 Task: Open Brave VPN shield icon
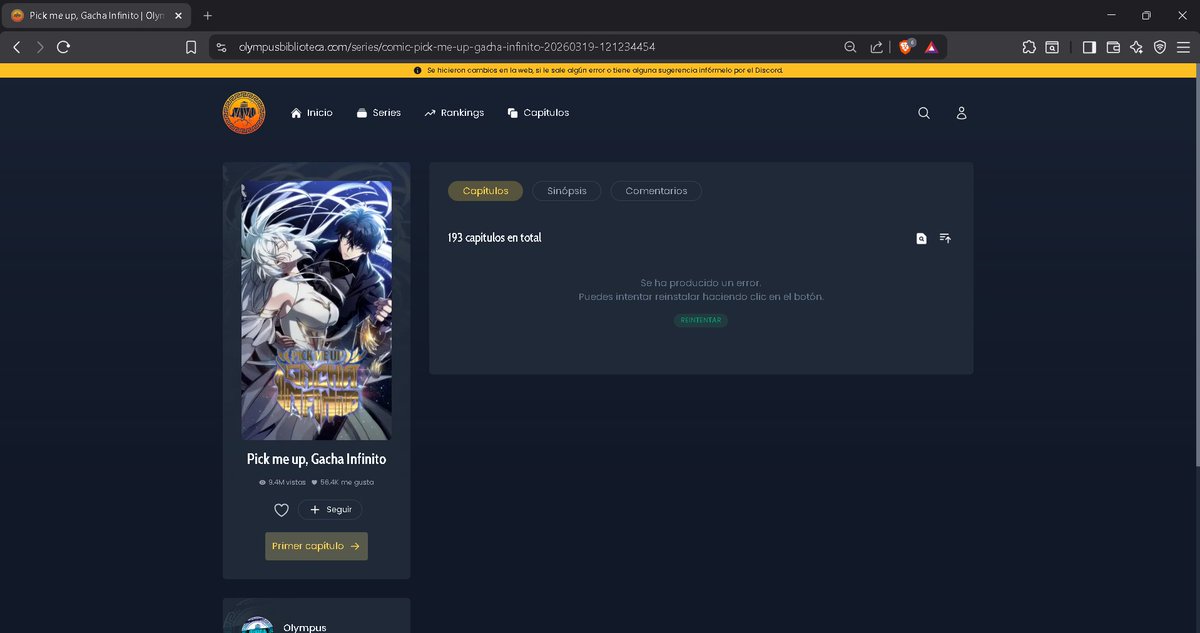click(x=1160, y=47)
